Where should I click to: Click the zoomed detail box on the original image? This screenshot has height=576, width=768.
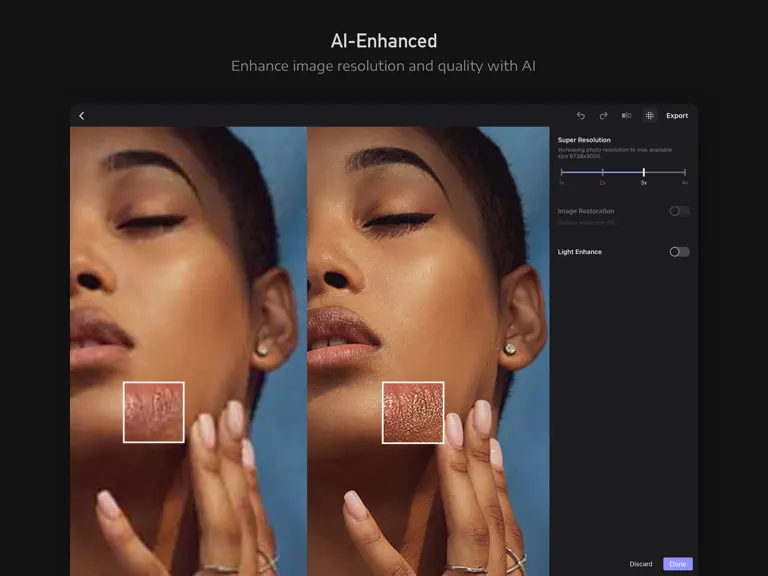(x=154, y=412)
